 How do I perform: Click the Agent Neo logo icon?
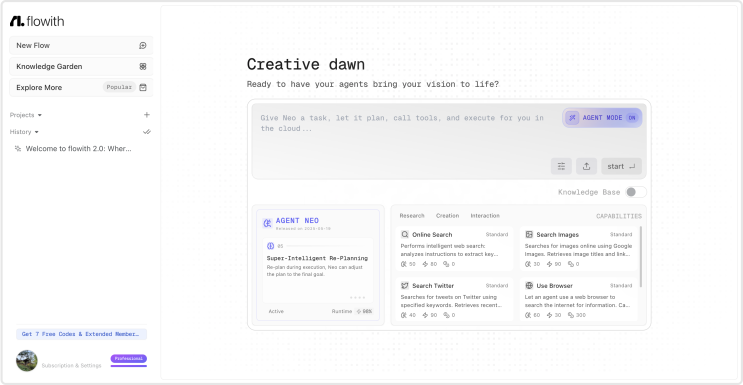[x=268, y=223]
